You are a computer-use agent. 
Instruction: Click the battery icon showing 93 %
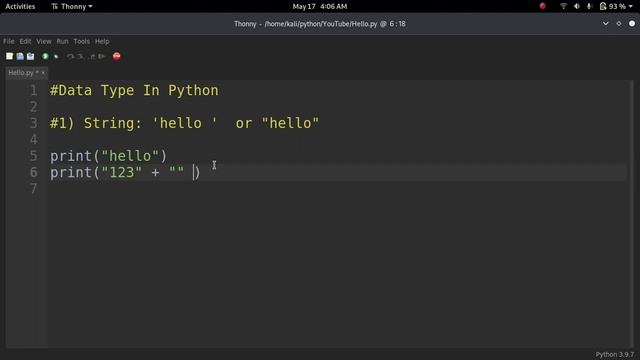click(x=612, y=6)
